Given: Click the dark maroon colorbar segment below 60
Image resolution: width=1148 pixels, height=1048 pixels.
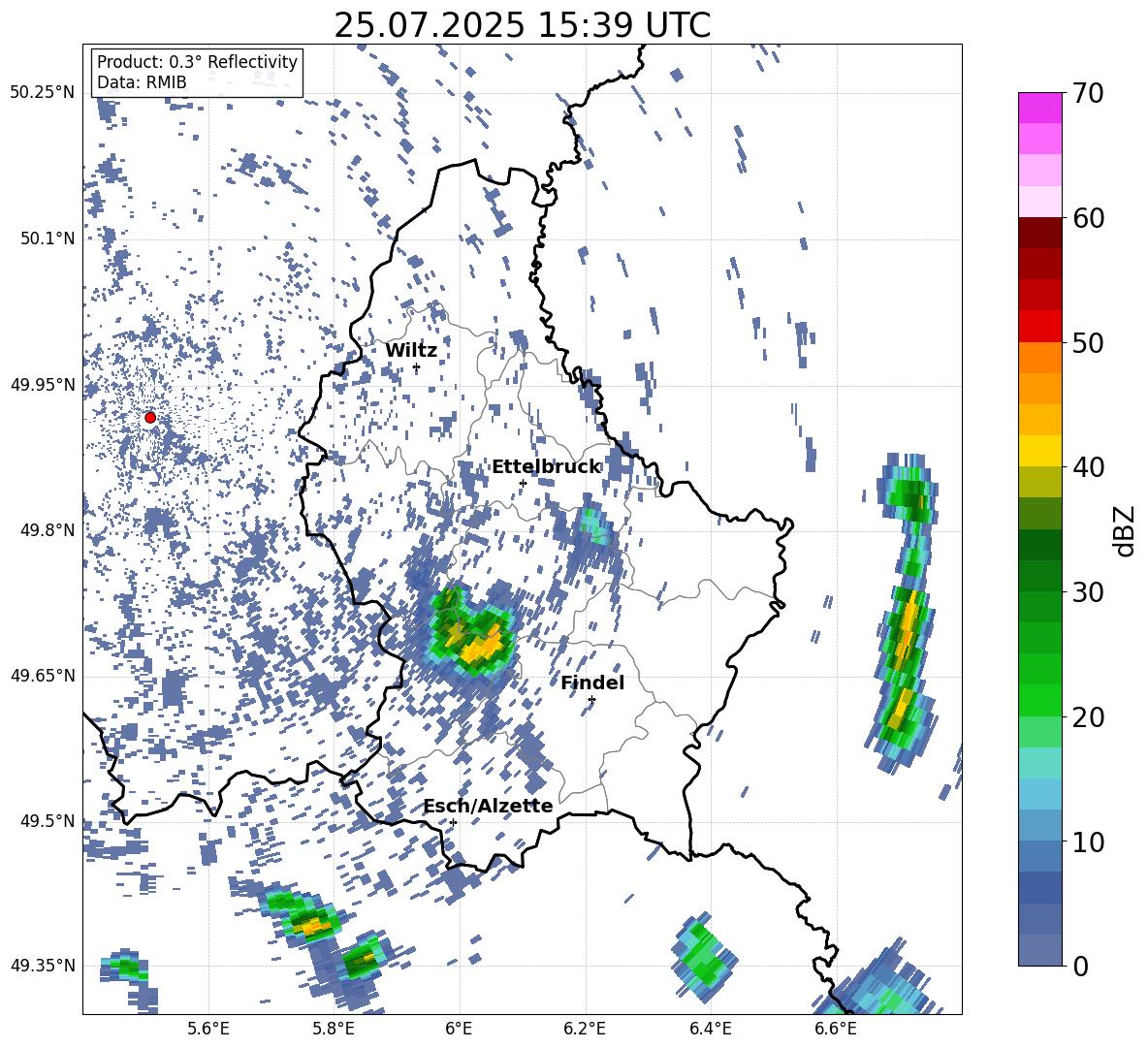Looking at the screenshot, I should coord(1039,233).
